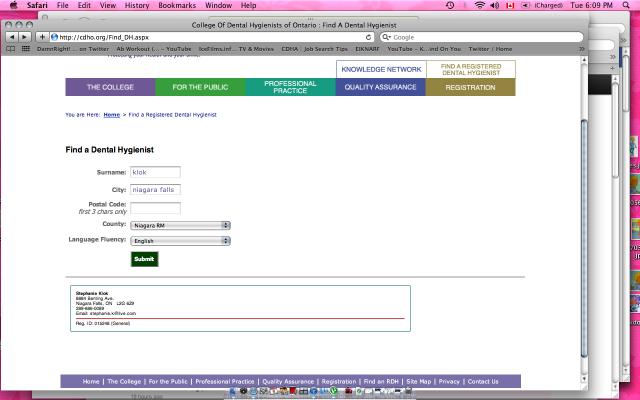
Task: Open the Edit menu
Action: [x=84, y=5]
